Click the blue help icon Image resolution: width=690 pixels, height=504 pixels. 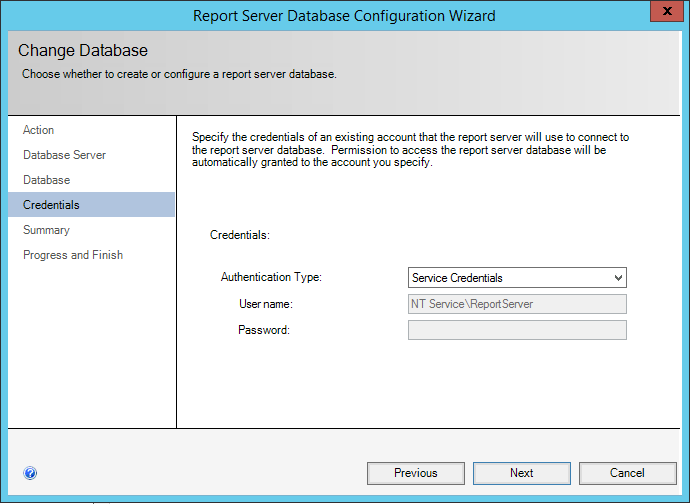(29, 473)
